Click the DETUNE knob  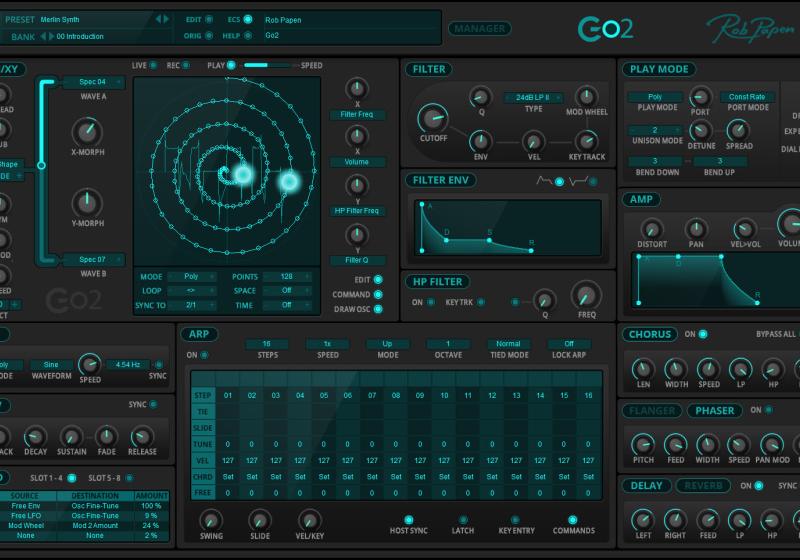pyautogui.click(x=701, y=131)
